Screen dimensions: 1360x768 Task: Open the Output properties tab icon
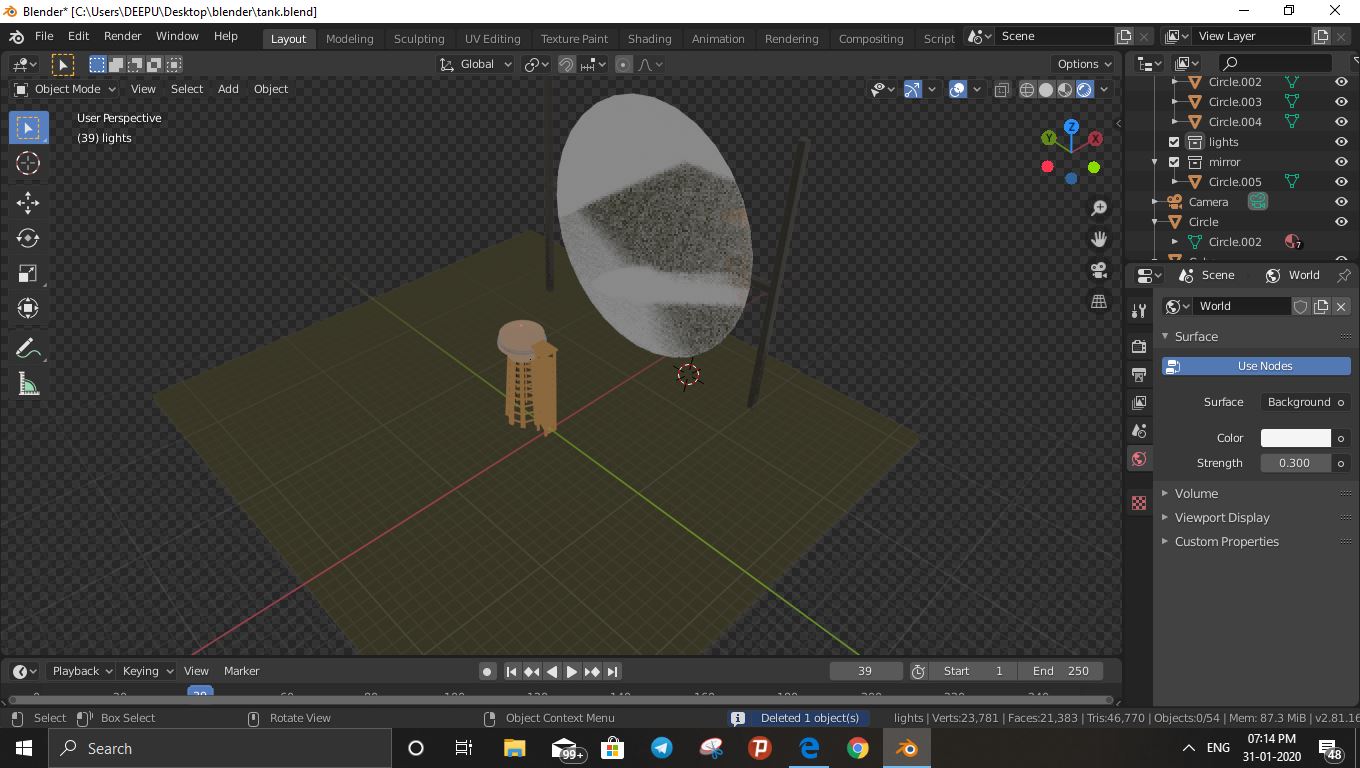[1139, 374]
